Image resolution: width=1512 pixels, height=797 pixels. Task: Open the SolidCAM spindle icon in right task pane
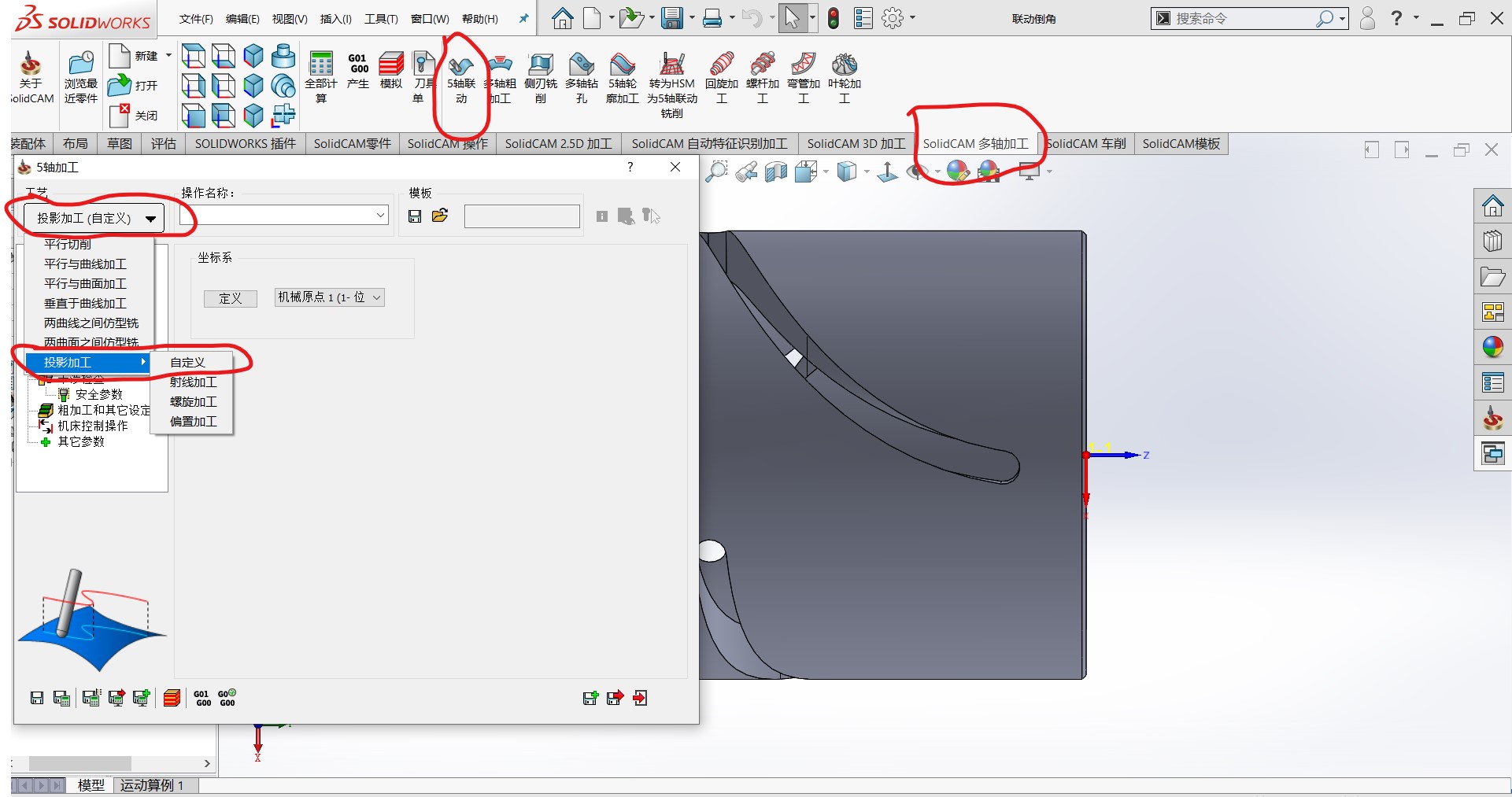point(1492,418)
